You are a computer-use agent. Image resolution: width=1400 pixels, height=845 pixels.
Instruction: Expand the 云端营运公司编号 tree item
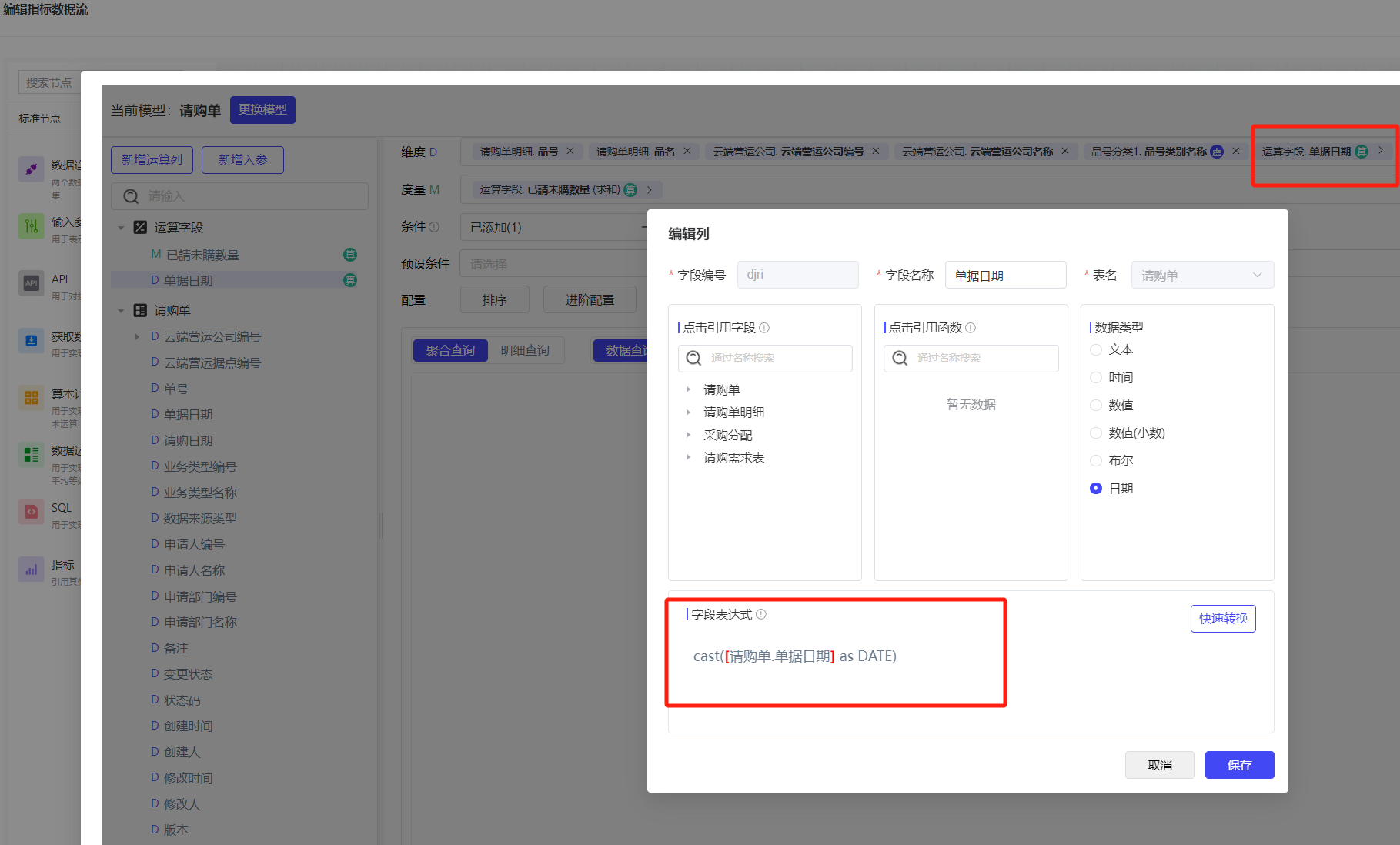137,336
